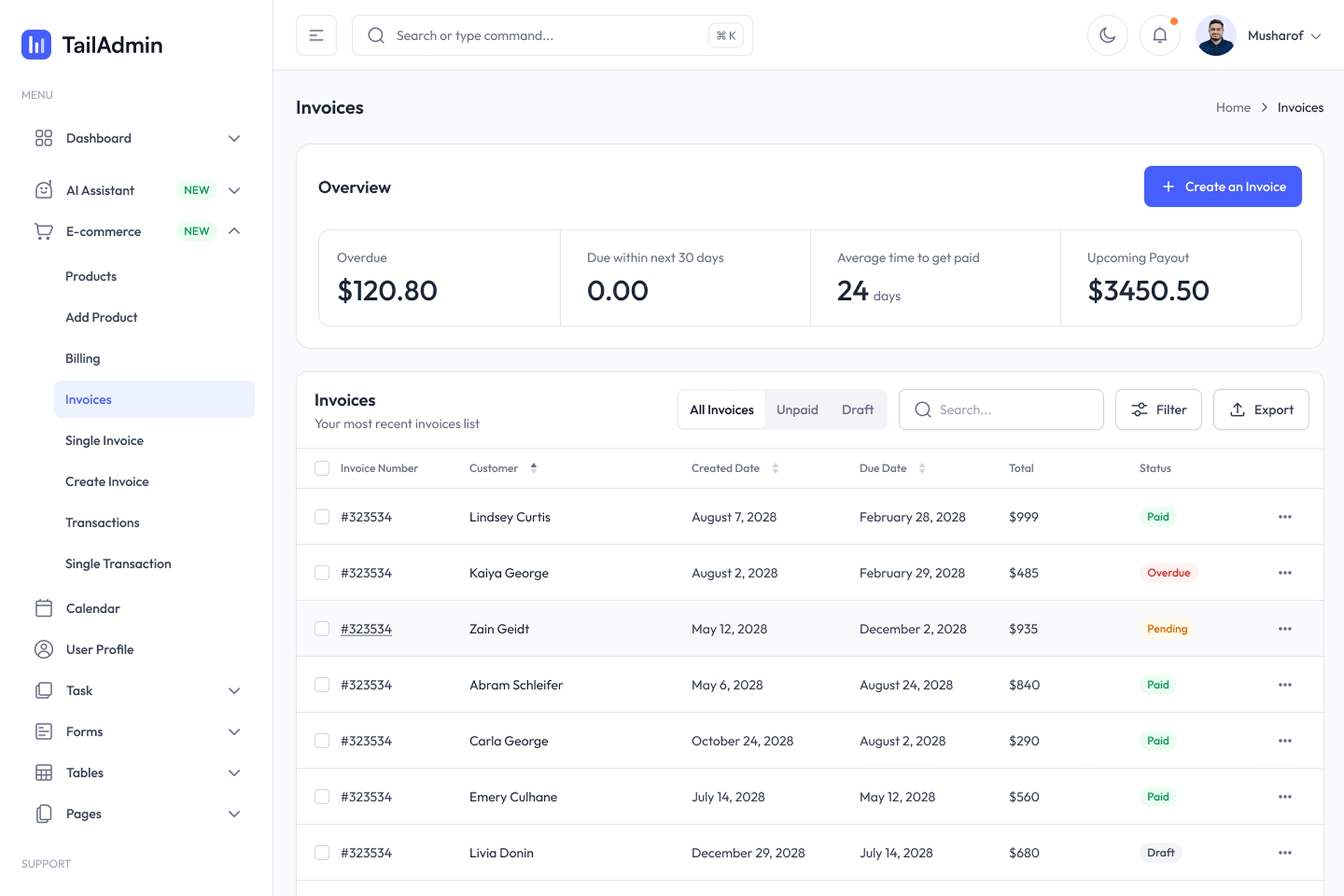Click the Forms icon in sidebar

(x=43, y=731)
